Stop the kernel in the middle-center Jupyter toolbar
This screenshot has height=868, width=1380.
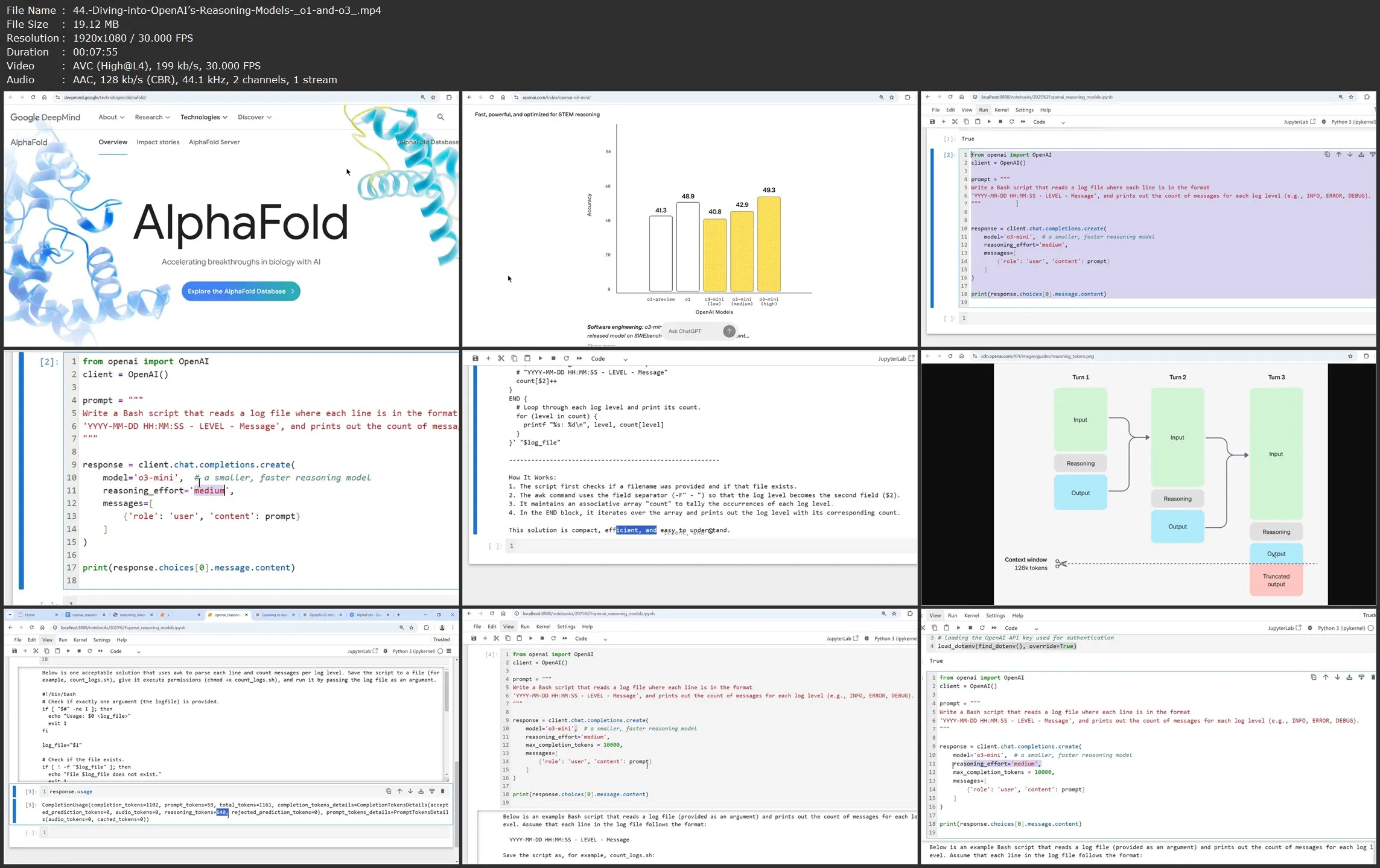click(x=553, y=358)
